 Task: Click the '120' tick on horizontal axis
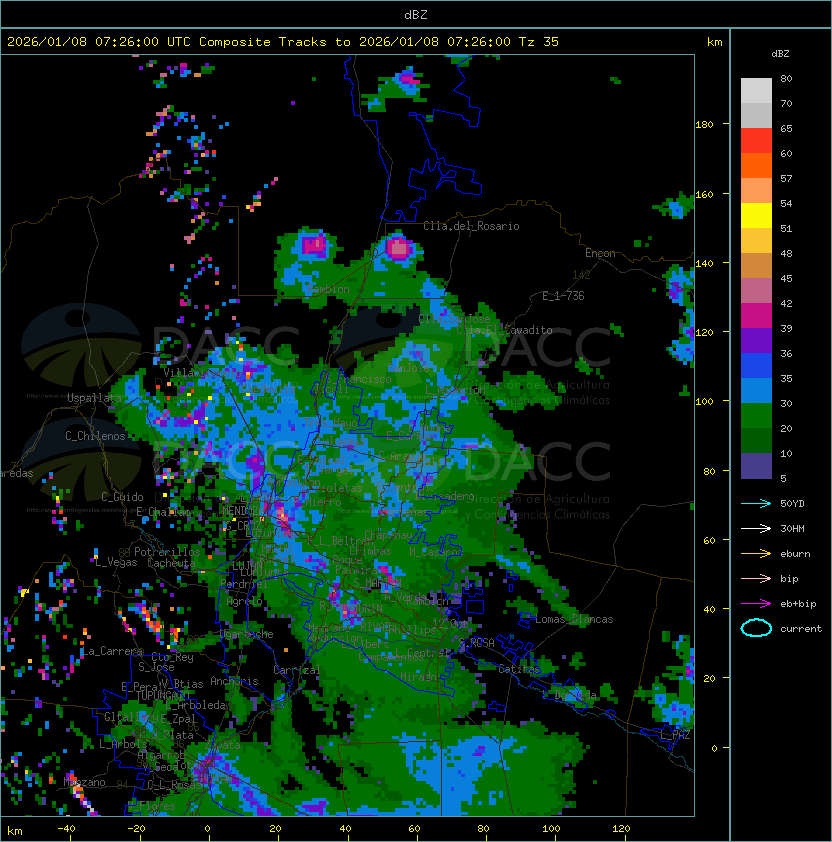tap(621, 829)
